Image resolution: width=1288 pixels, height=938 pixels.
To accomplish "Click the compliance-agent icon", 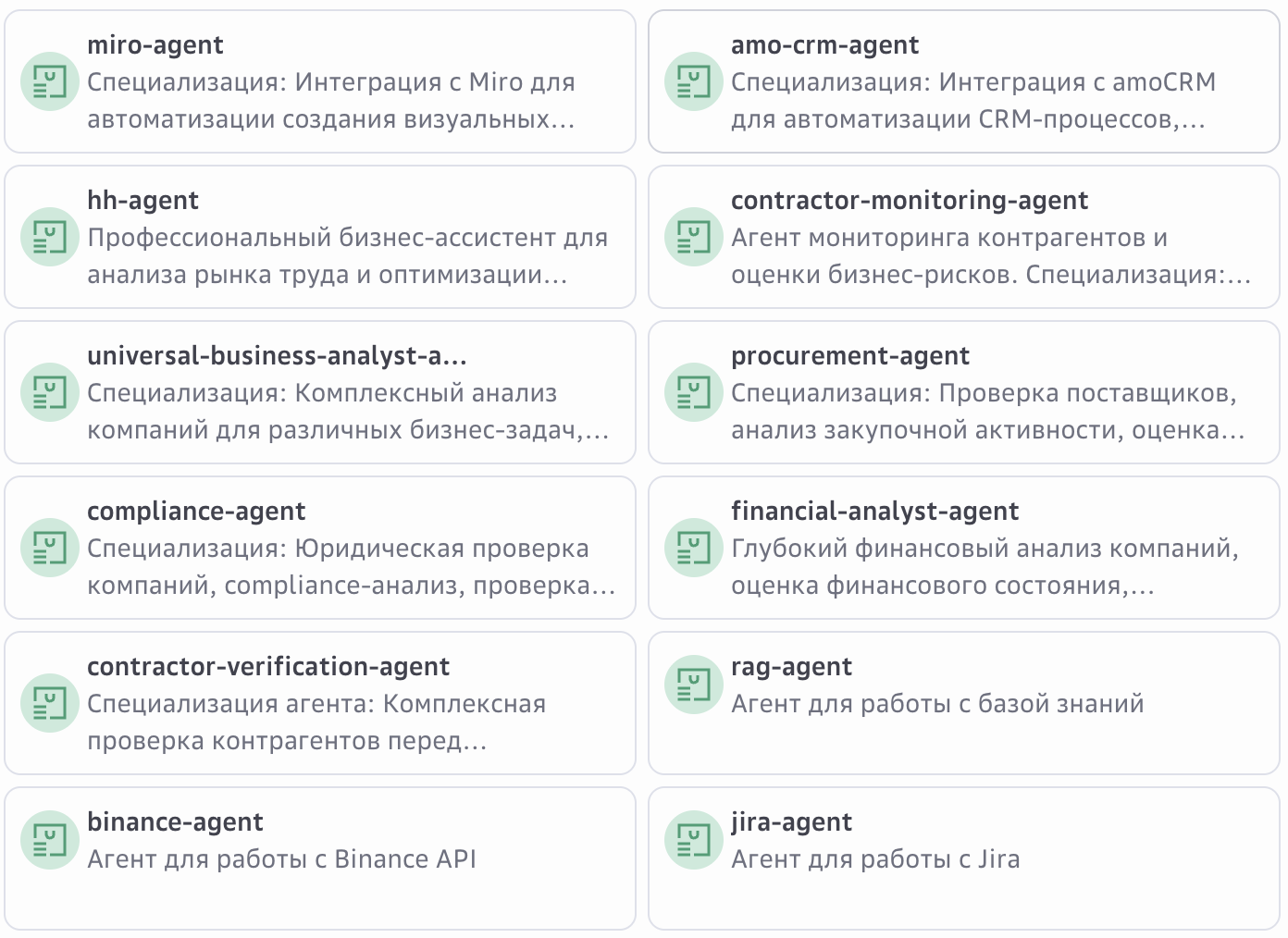I will [x=49, y=548].
